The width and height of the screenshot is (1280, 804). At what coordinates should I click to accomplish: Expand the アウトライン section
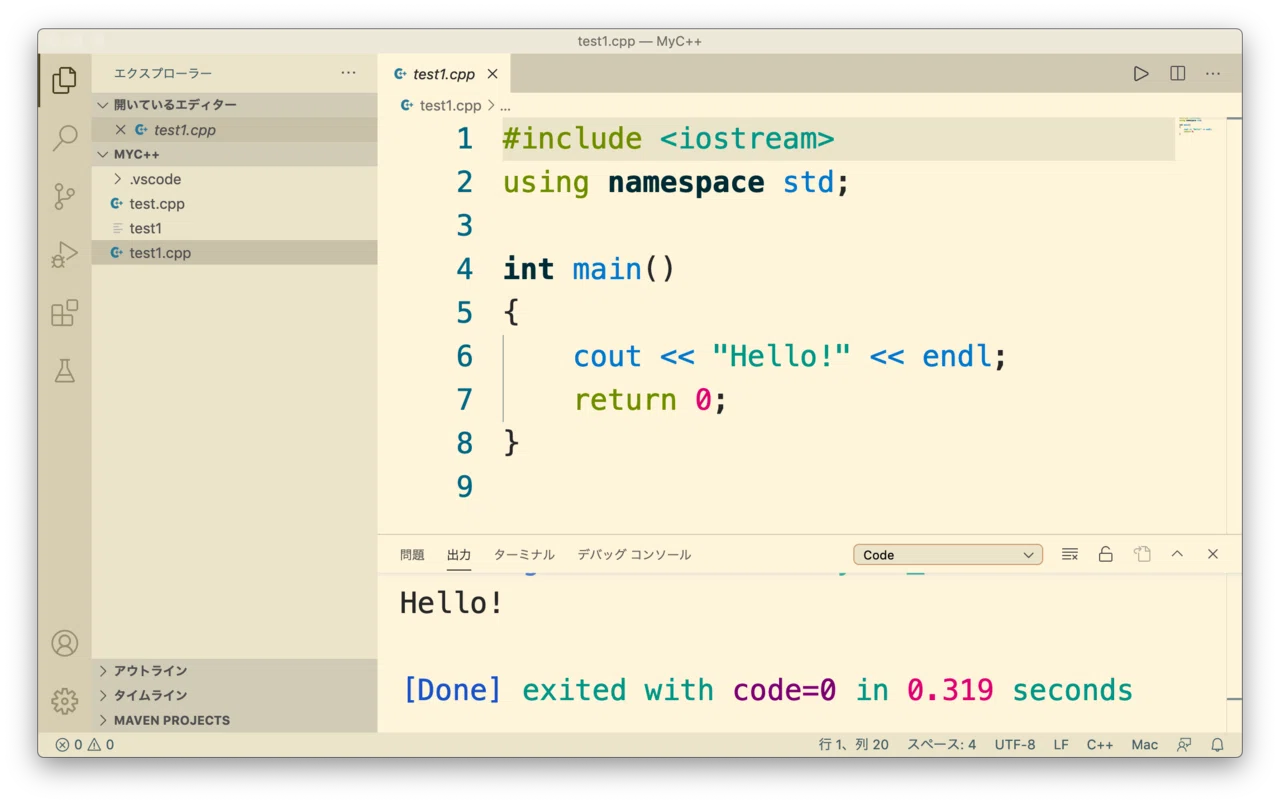tap(235, 671)
